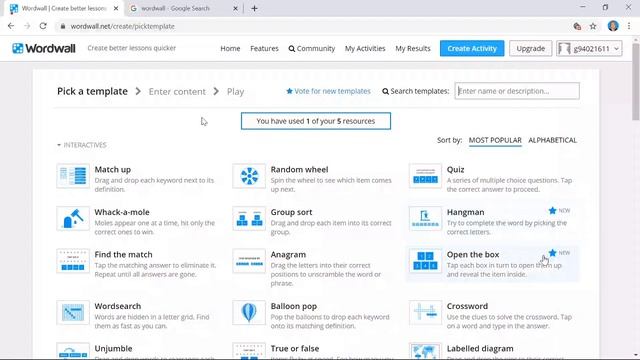The image size is (640, 360).
Task: Expand the g94021611 account dropdown
Action: (x=589, y=48)
